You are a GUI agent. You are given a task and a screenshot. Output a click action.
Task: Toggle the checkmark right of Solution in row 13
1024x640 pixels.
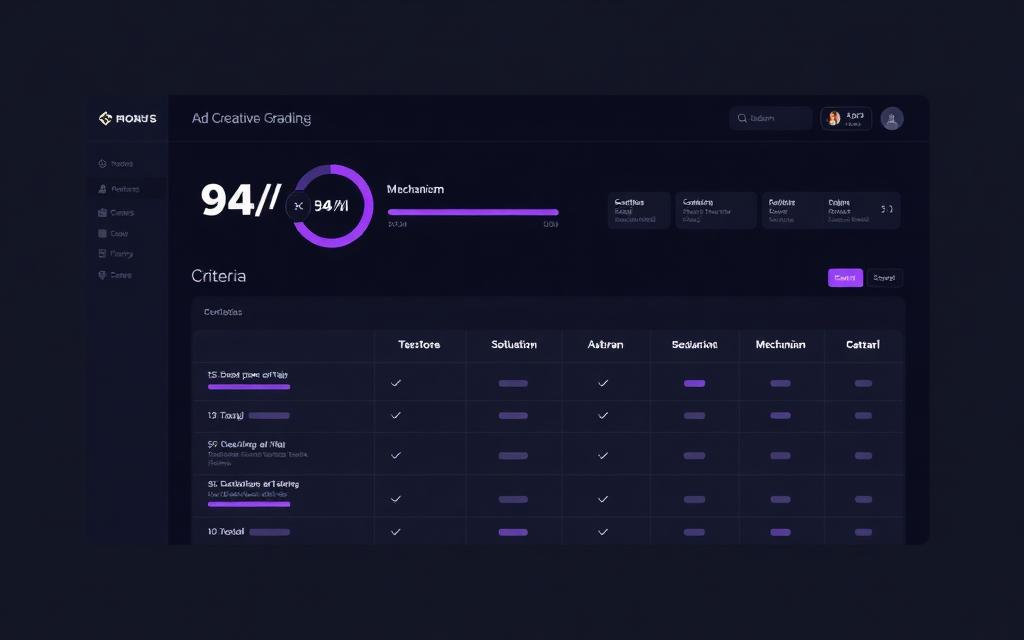603,415
